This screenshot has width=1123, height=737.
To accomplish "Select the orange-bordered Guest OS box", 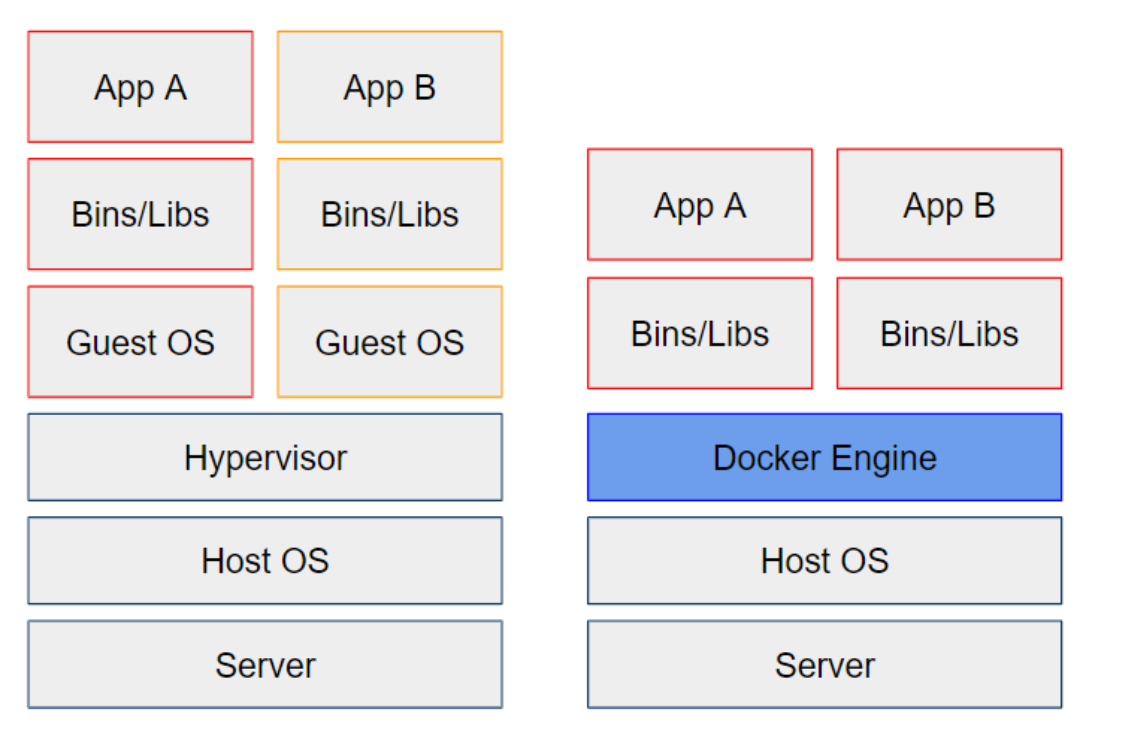I will [390, 342].
